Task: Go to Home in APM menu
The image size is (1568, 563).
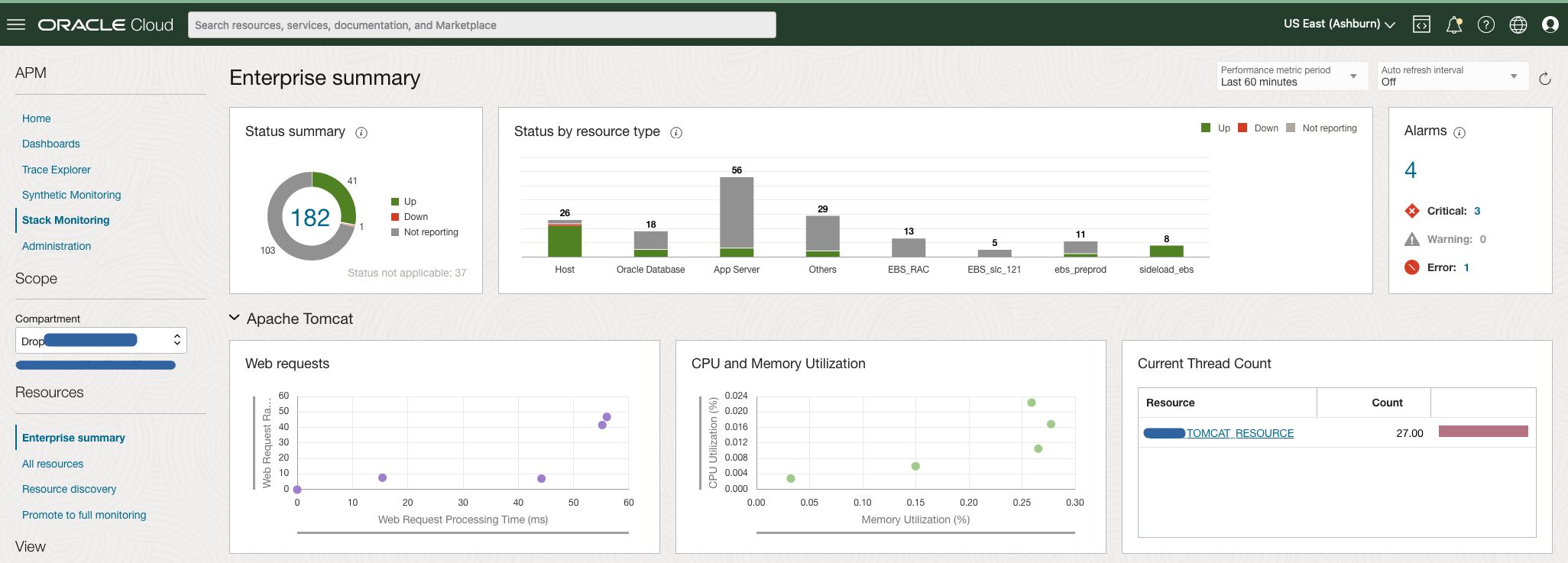Action: coord(37,118)
